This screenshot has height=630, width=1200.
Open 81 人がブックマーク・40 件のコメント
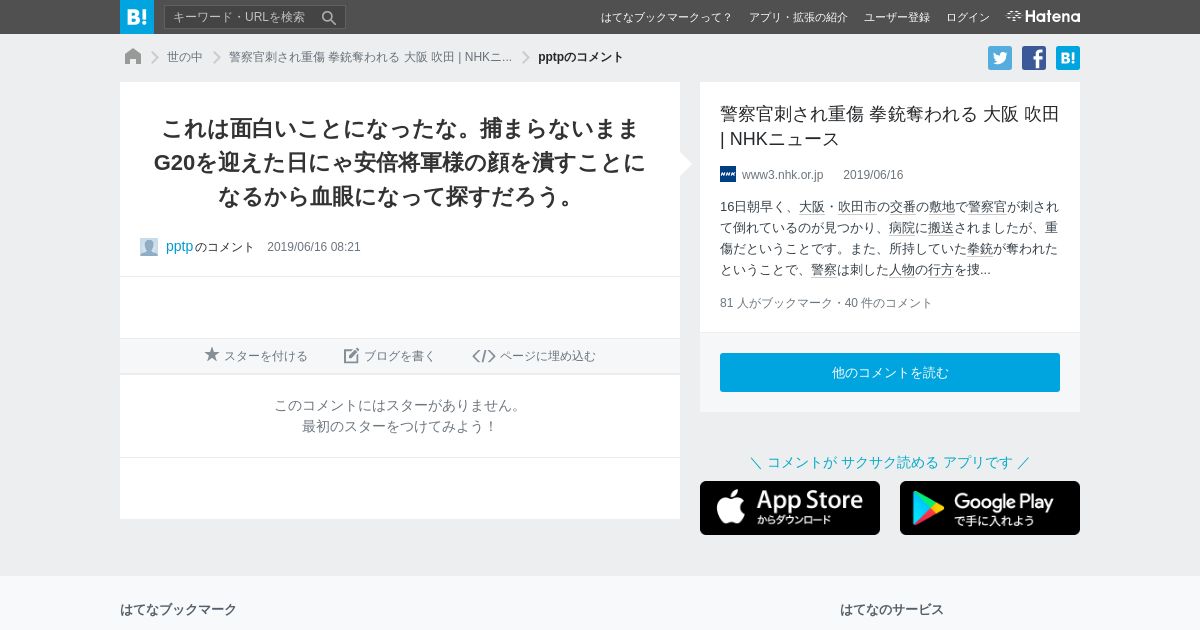pos(826,303)
